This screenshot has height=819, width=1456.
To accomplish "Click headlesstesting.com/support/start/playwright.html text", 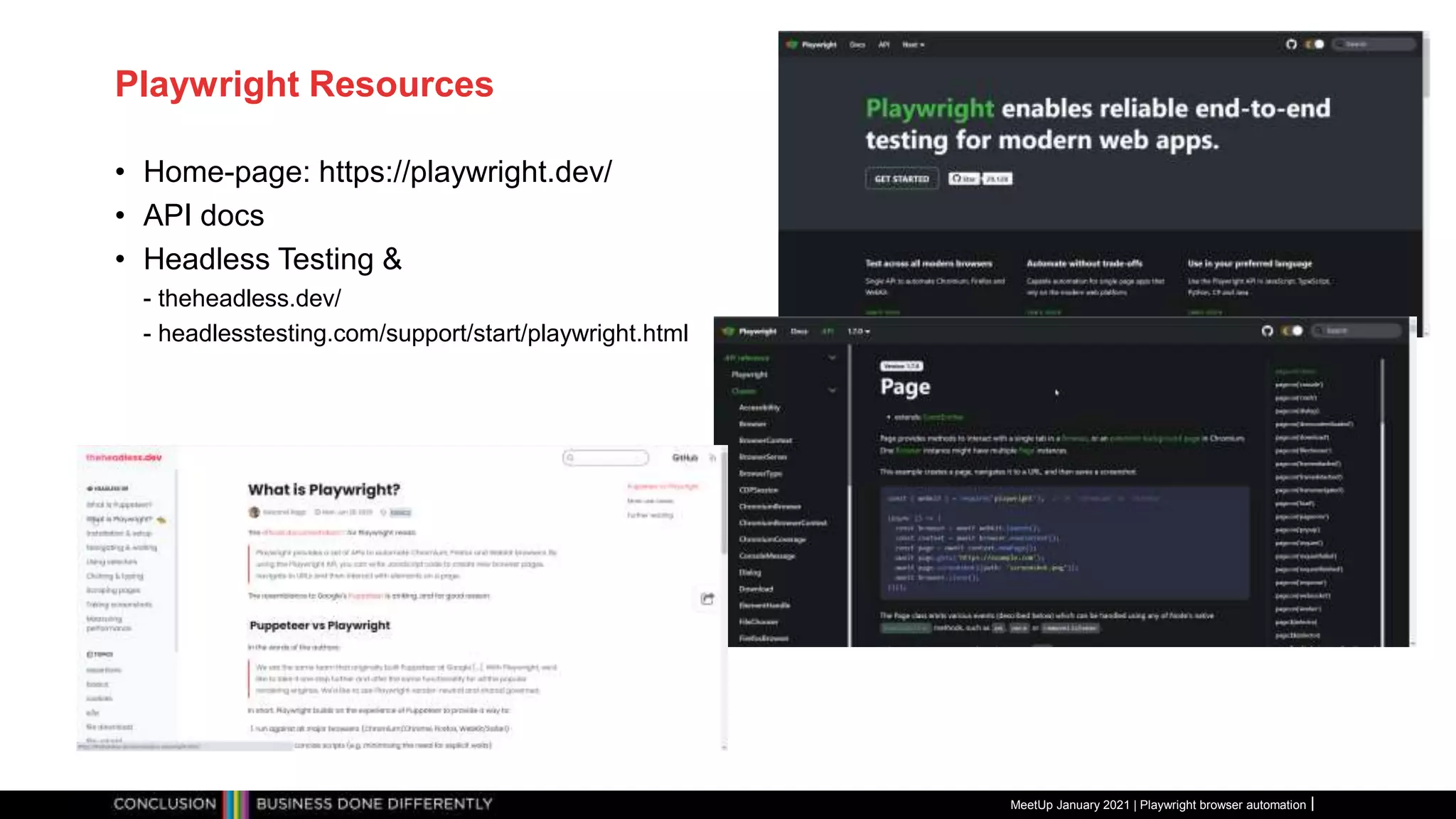I will click(423, 333).
